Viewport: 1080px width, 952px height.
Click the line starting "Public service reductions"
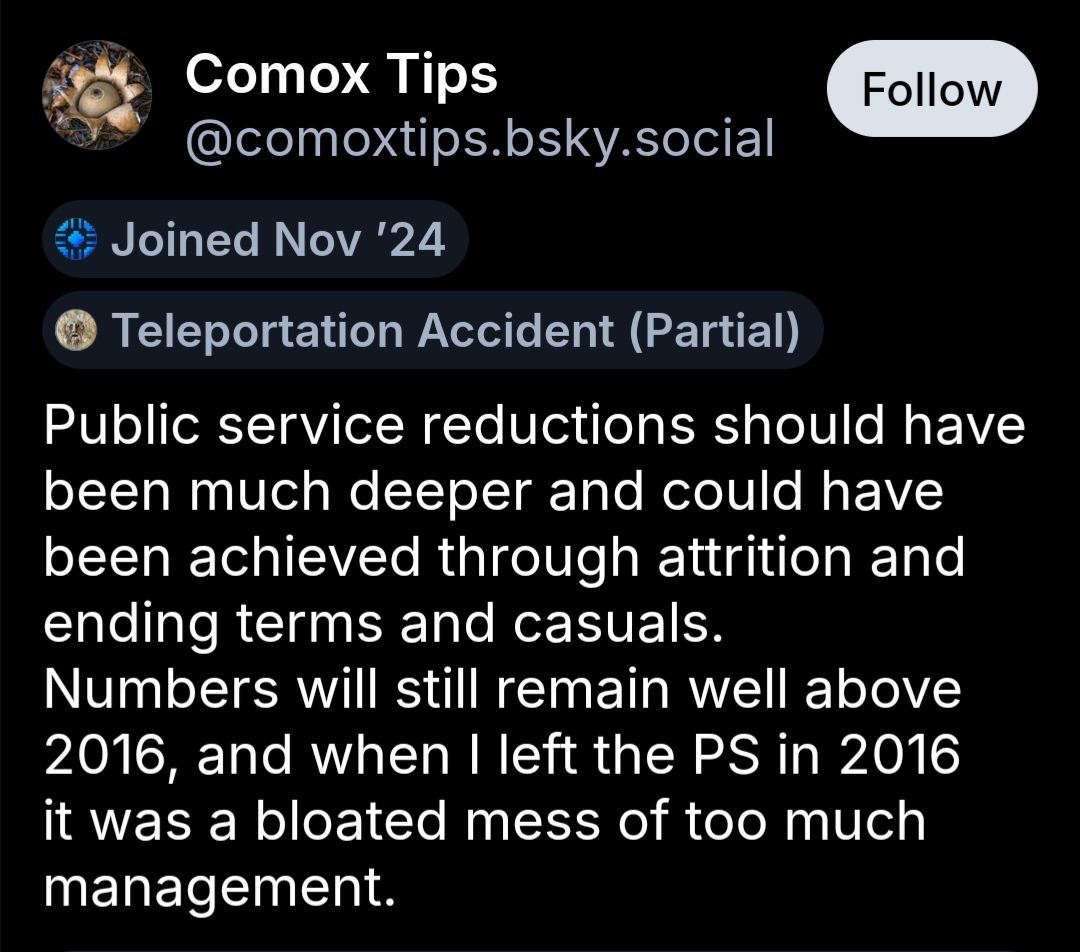(x=535, y=426)
